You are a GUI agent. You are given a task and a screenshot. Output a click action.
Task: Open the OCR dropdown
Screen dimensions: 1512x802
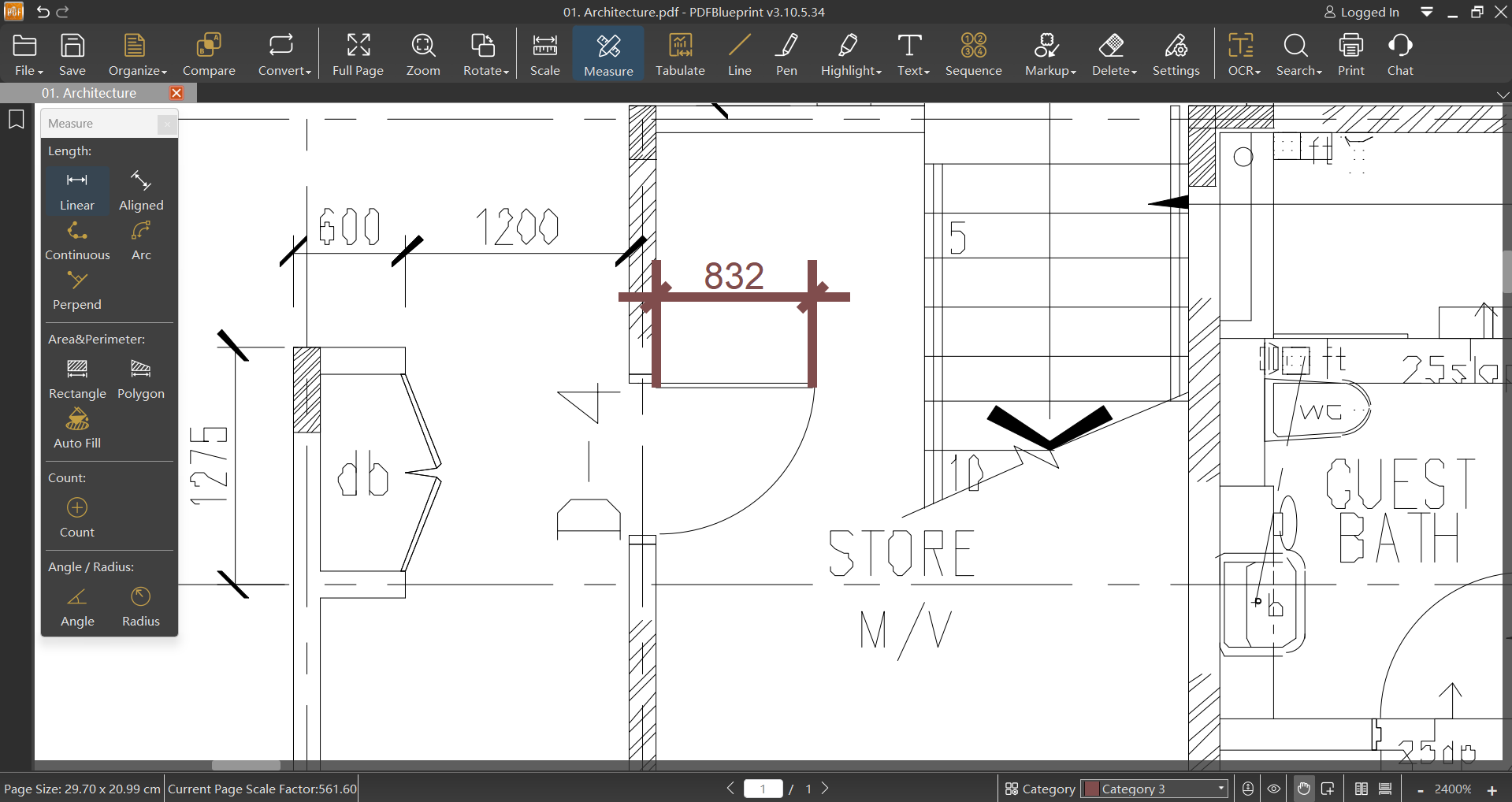pos(1243,54)
